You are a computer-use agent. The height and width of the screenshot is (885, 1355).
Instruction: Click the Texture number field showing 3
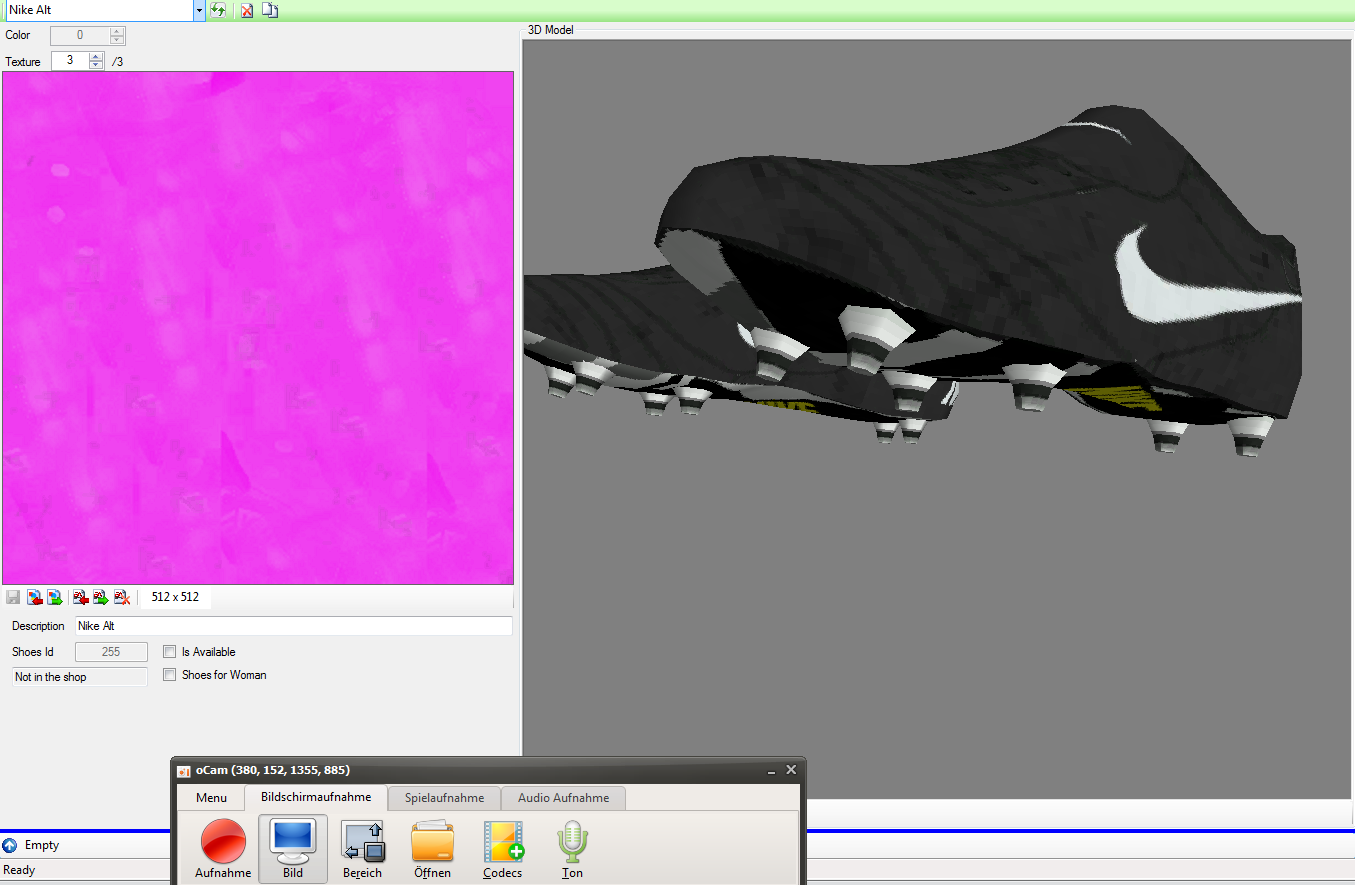click(x=70, y=61)
